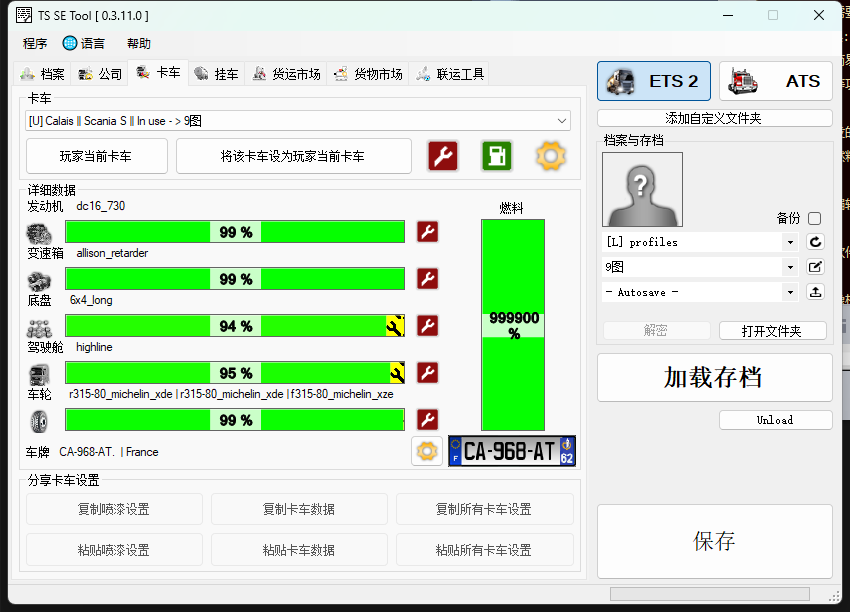Screen dimensions: 850x612
Task: Open license plate settings gear icon
Action: (x=427, y=451)
